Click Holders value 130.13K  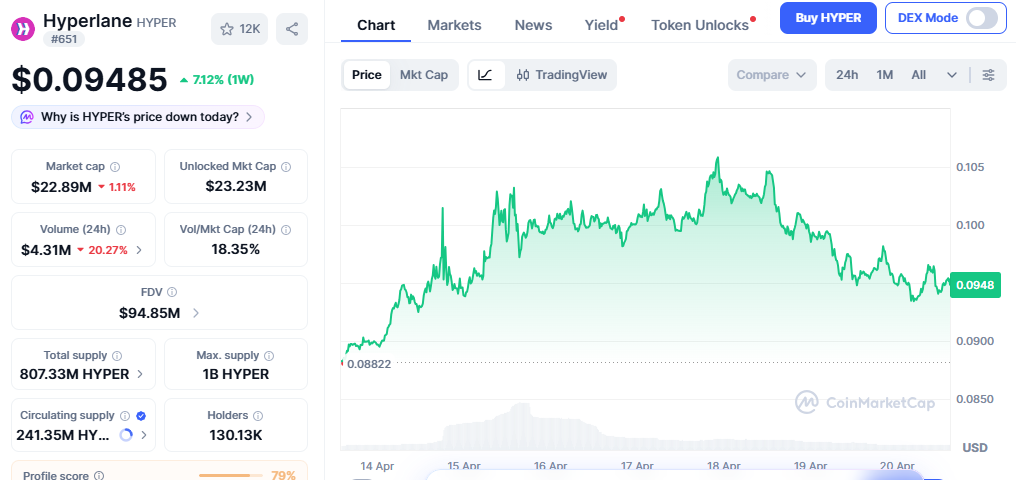236,435
